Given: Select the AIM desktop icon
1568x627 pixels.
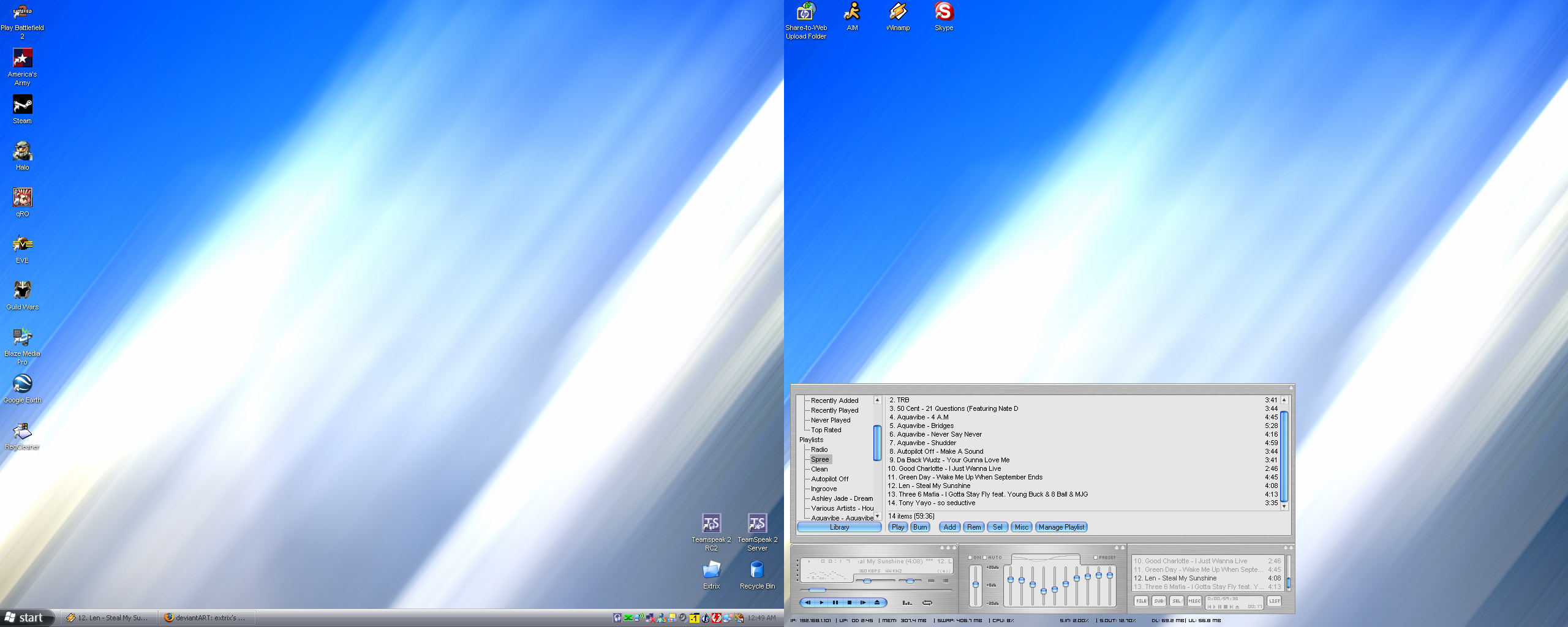Looking at the screenshot, I should pos(852,17).
